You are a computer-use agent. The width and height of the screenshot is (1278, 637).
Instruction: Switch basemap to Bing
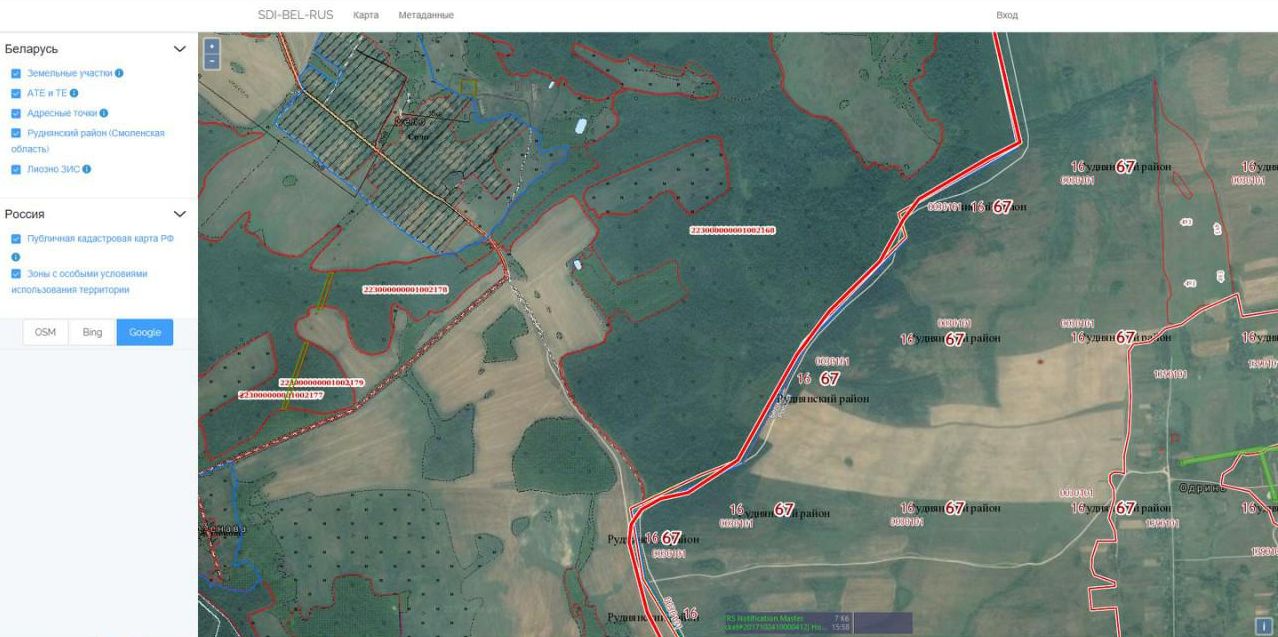point(92,332)
